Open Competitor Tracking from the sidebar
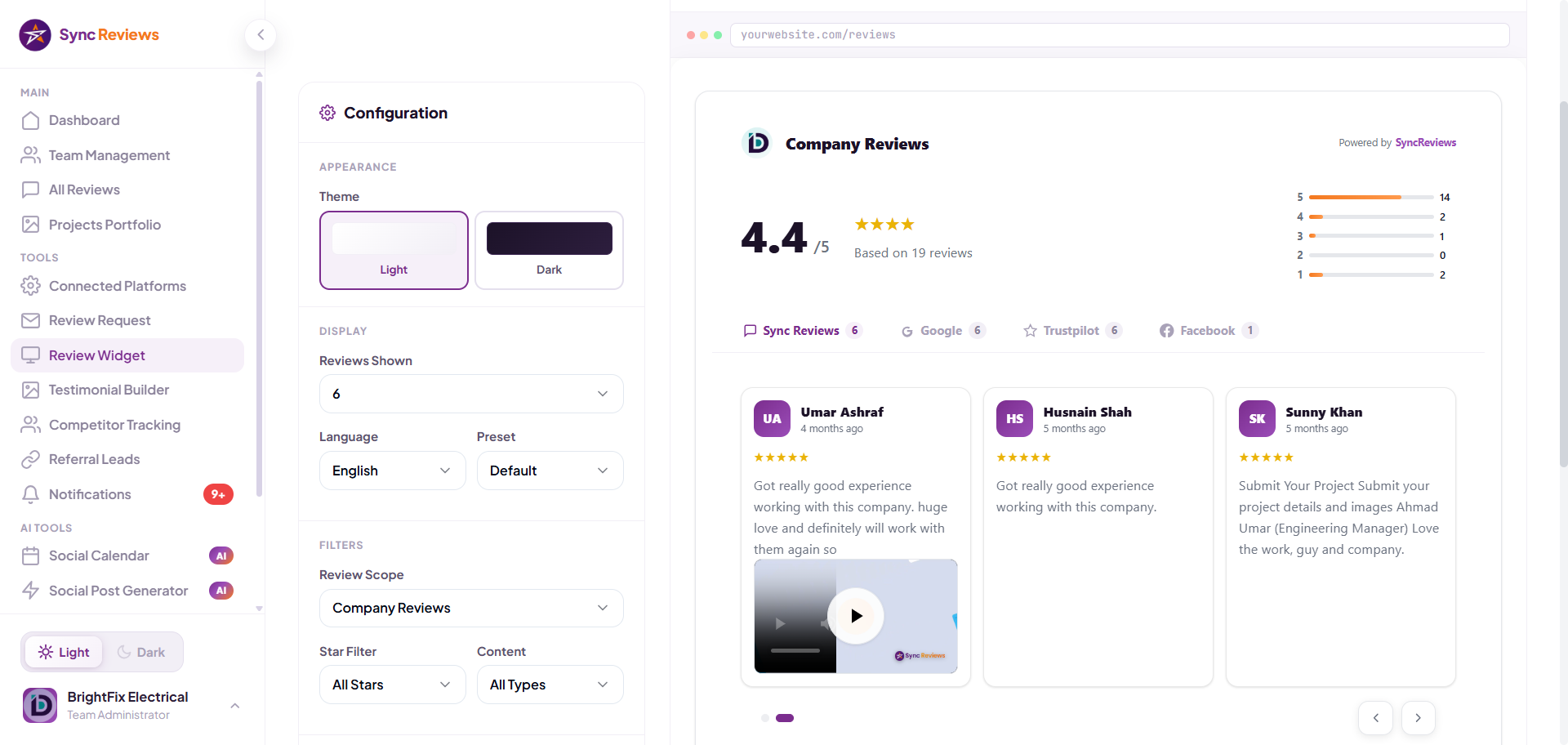Image resolution: width=1568 pixels, height=745 pixels. pos(127,425)
